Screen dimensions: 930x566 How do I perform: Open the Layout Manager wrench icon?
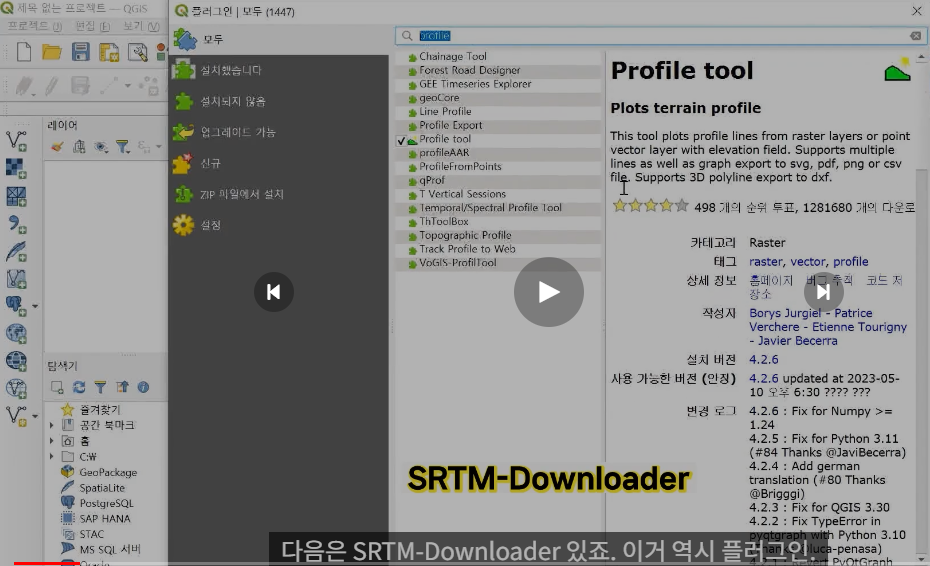tap(138, 52)
